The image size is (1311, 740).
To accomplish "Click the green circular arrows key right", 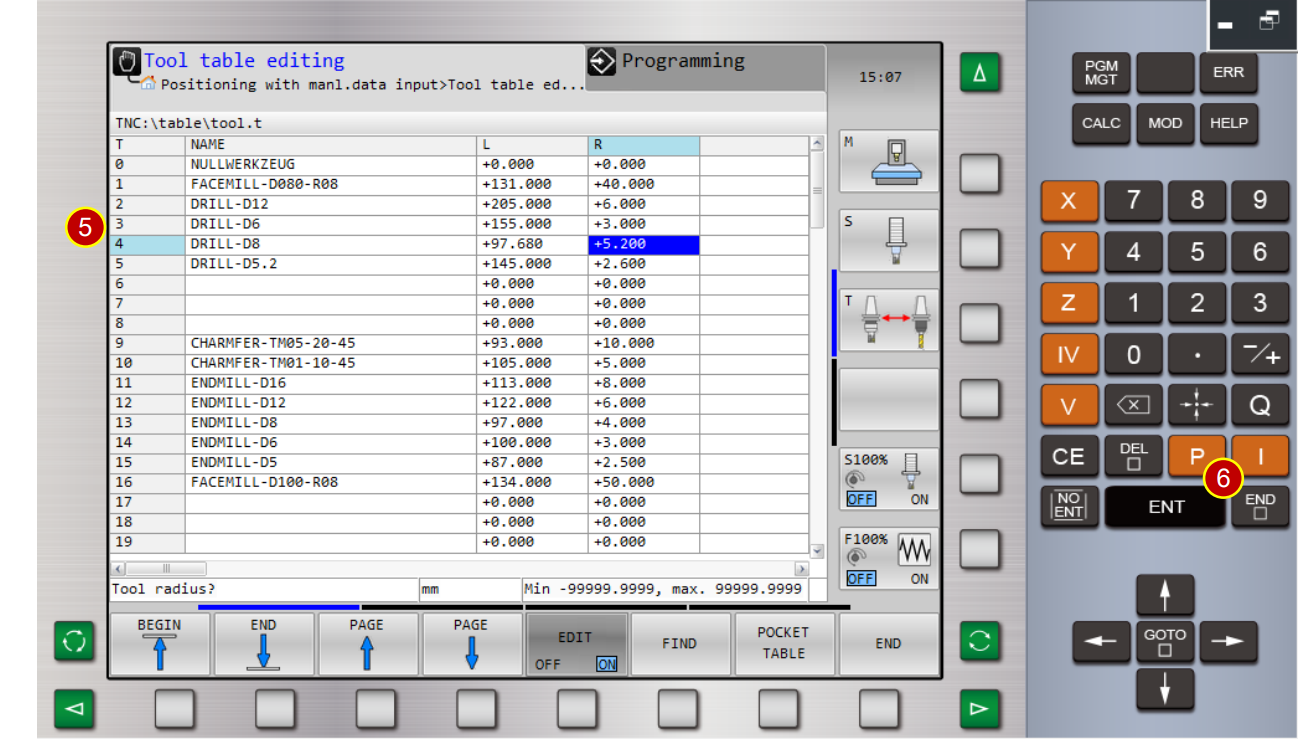I will 980,641.
